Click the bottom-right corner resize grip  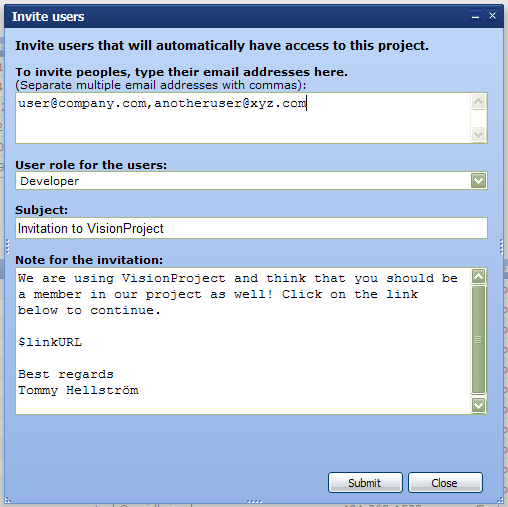click(500, 500)
